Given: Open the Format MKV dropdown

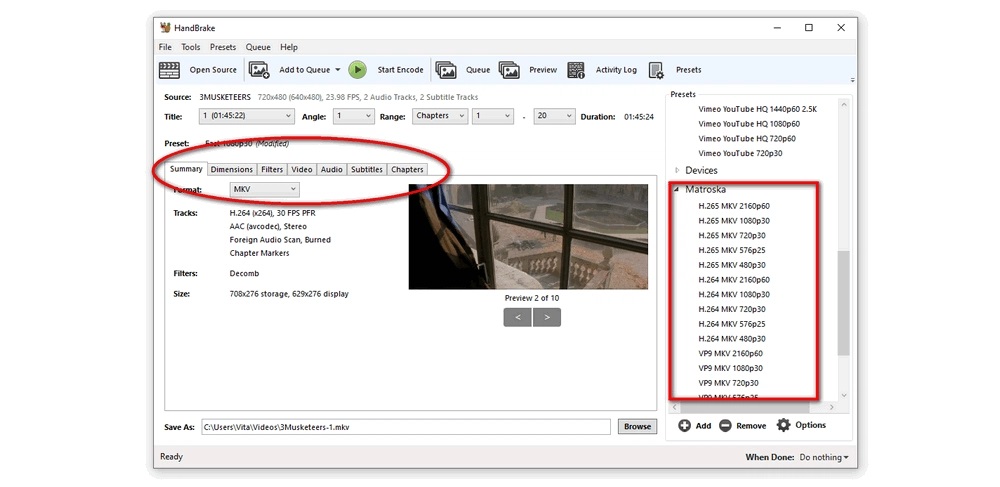Looking at the screenshot, I should point(265,189).
